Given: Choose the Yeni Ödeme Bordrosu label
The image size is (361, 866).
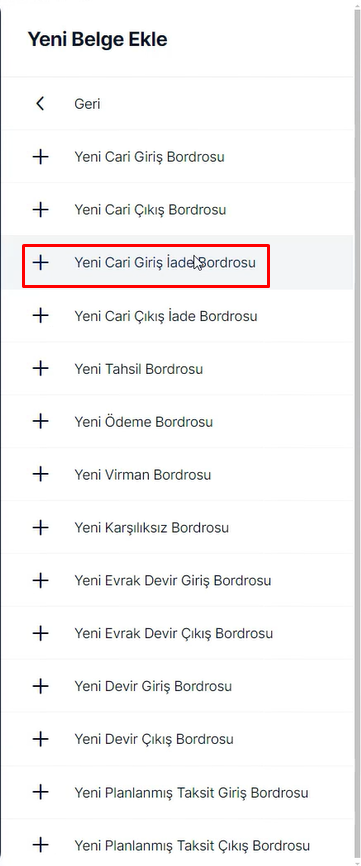Looking at the screenshot, I should pyautogui.click(x=144, y=422).
